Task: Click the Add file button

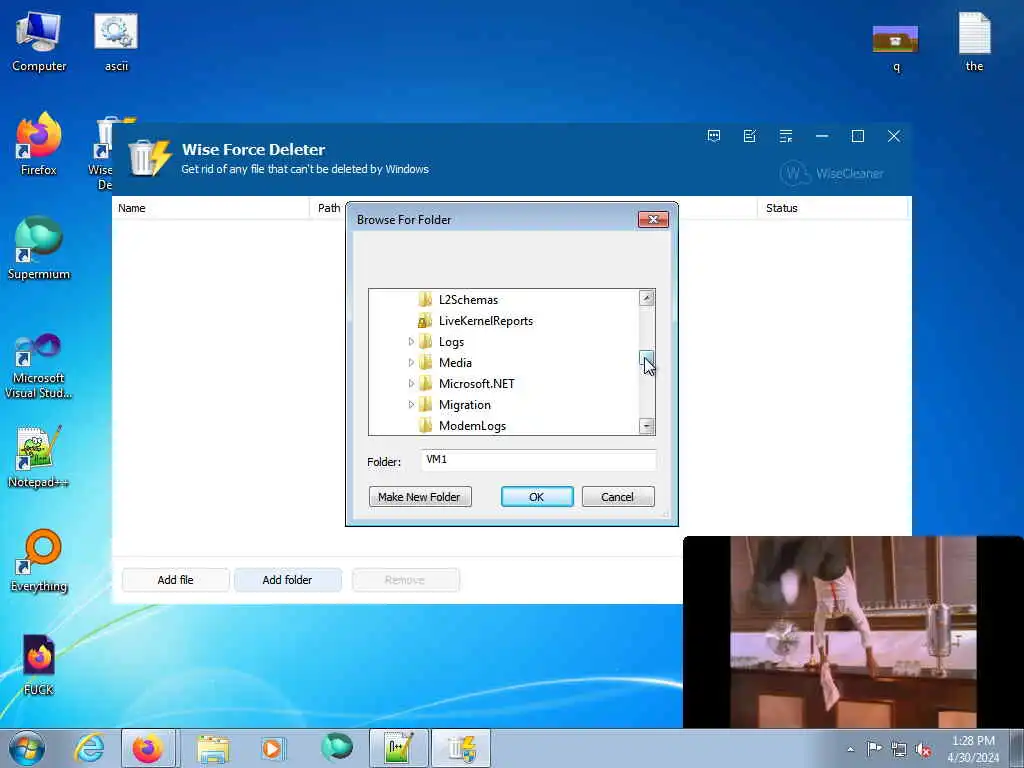Action: 176,580
